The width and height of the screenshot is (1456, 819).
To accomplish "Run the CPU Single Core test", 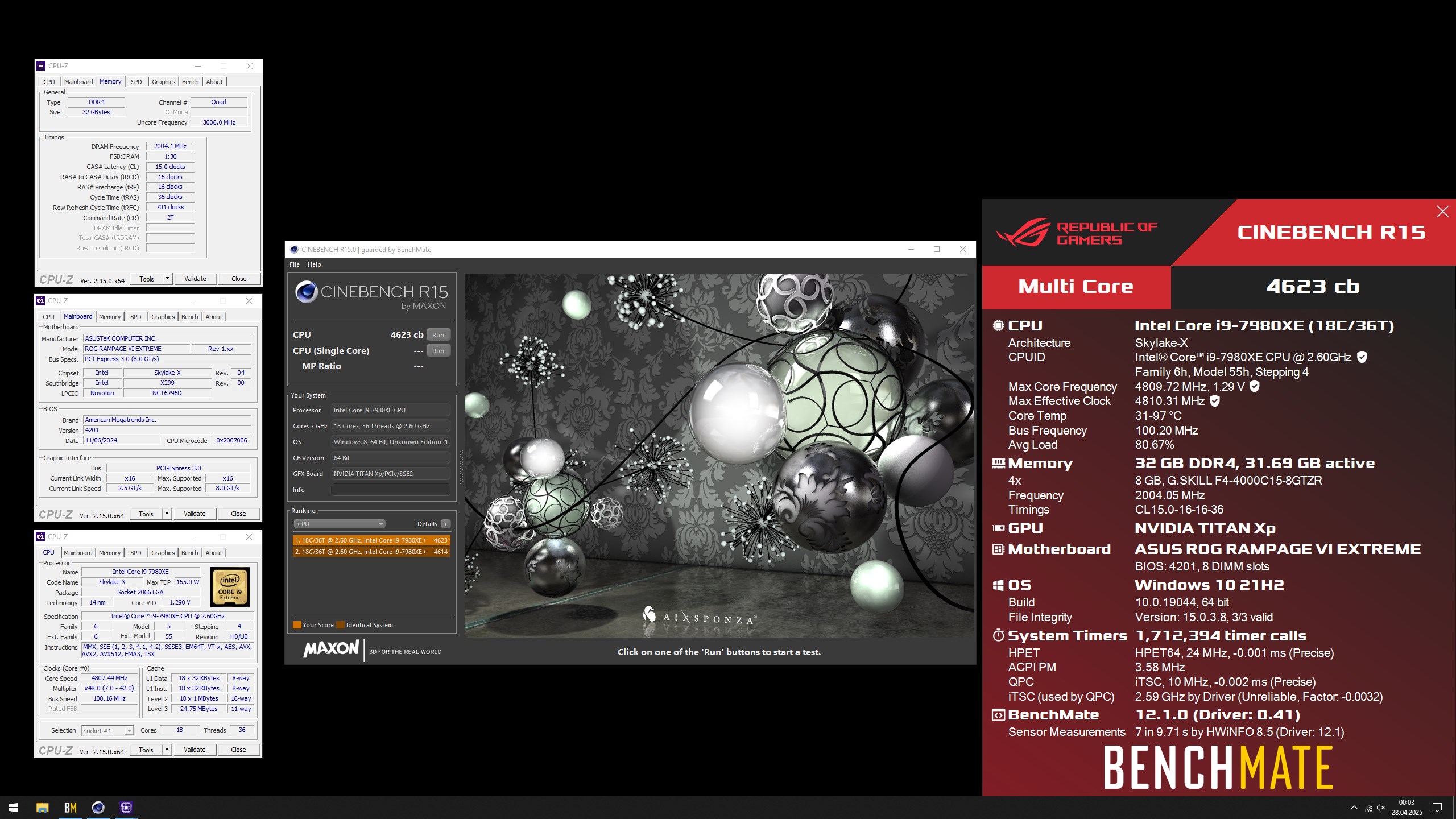I will click(438, 351).
